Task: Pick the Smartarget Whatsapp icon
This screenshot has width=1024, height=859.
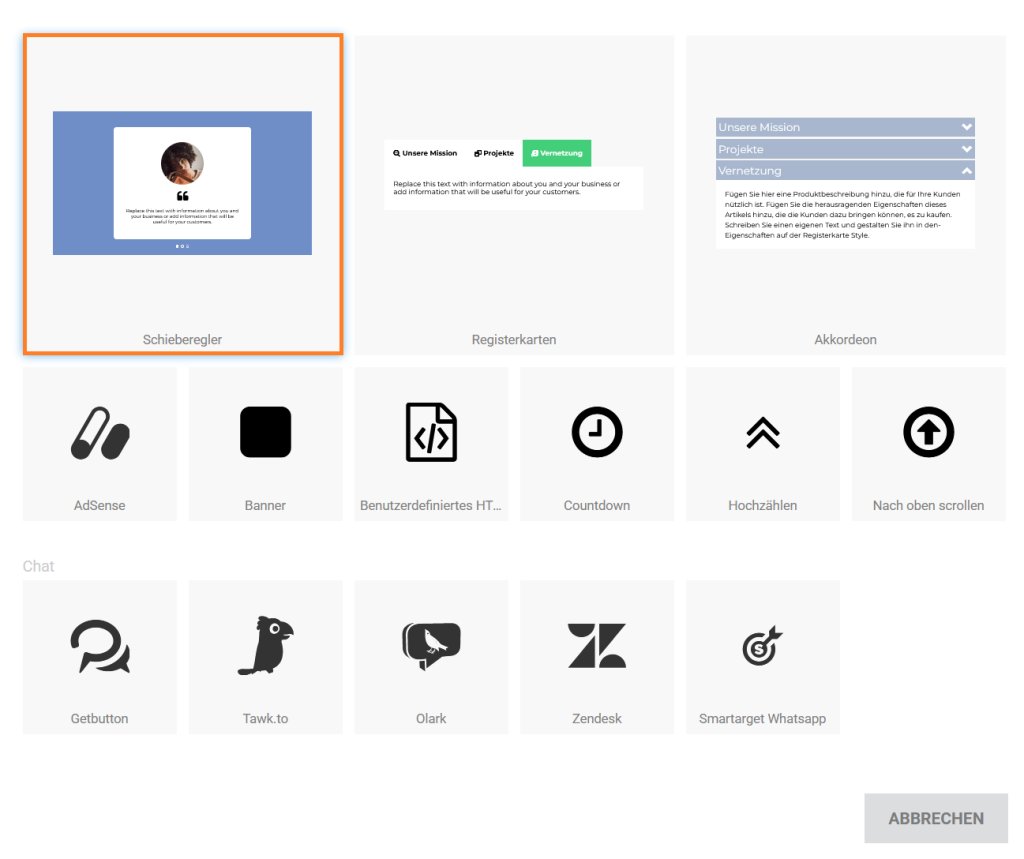Action: (x=762, y=646)
